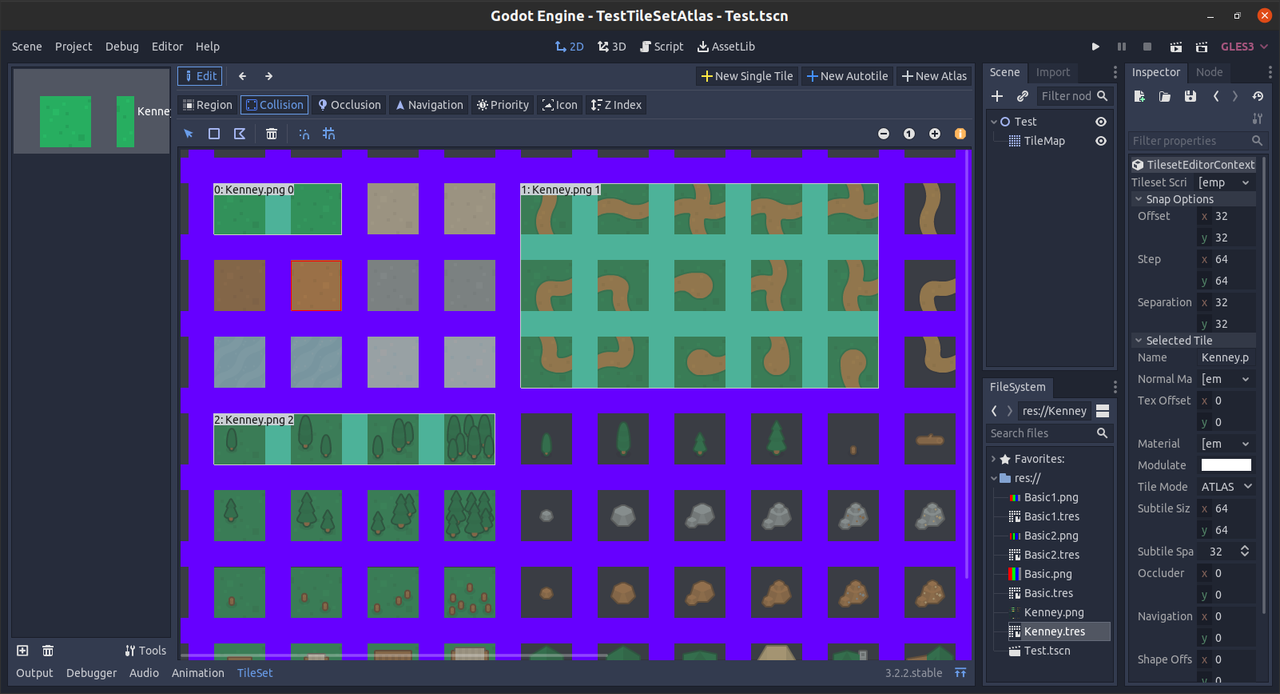Toggle keep polygon inside region rect

tap(304, 134)
